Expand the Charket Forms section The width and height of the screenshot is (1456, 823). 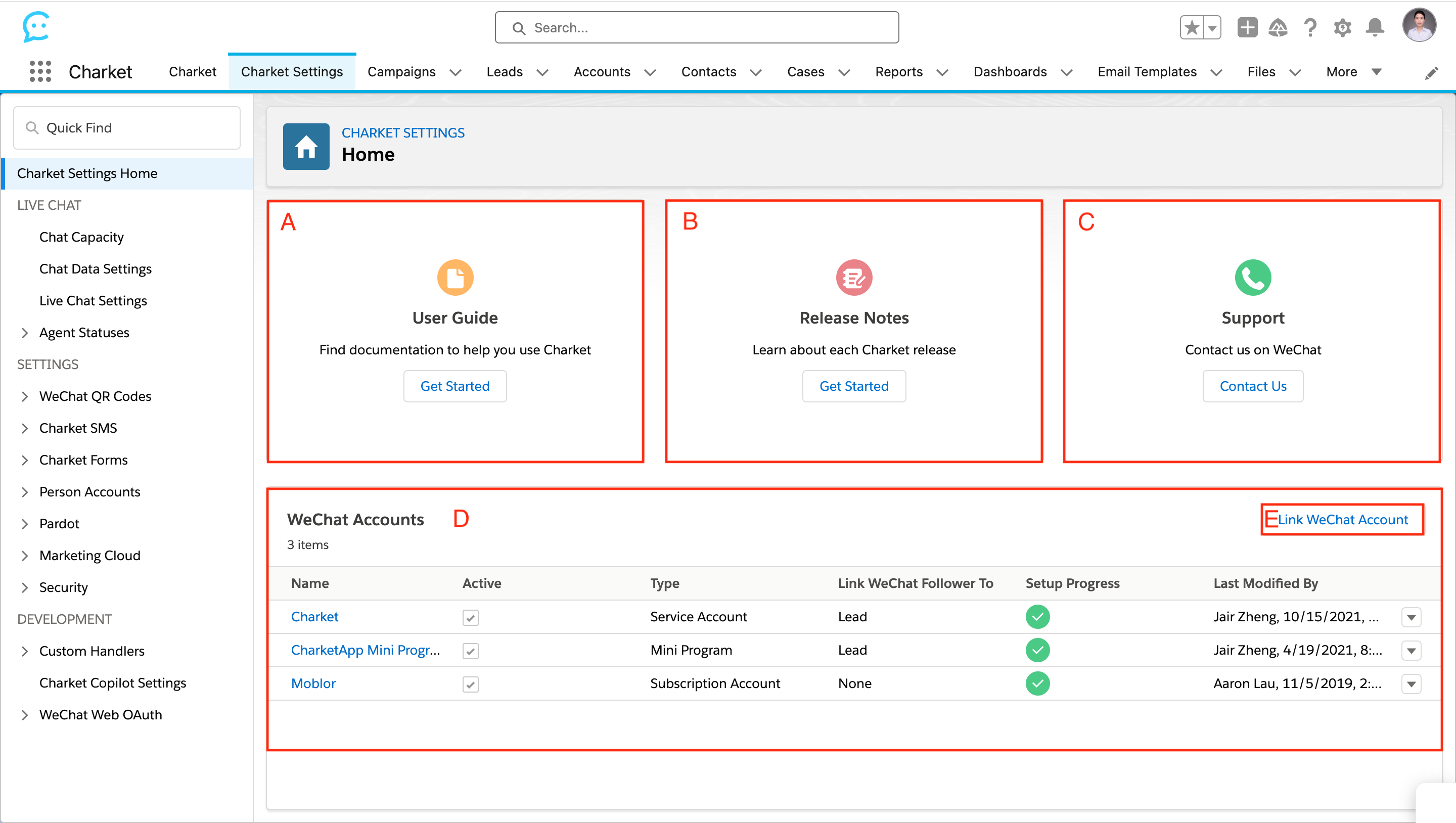[24, 460]
